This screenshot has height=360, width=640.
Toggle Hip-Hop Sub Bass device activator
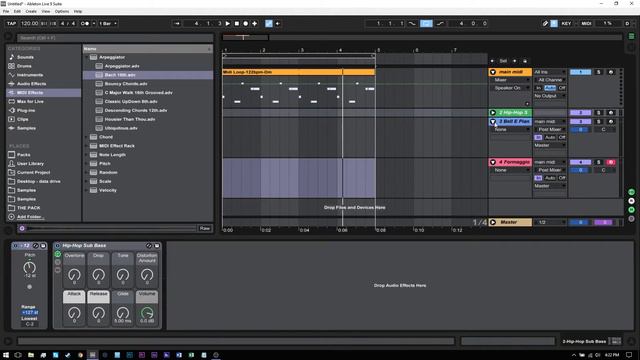tap(58, 246)
